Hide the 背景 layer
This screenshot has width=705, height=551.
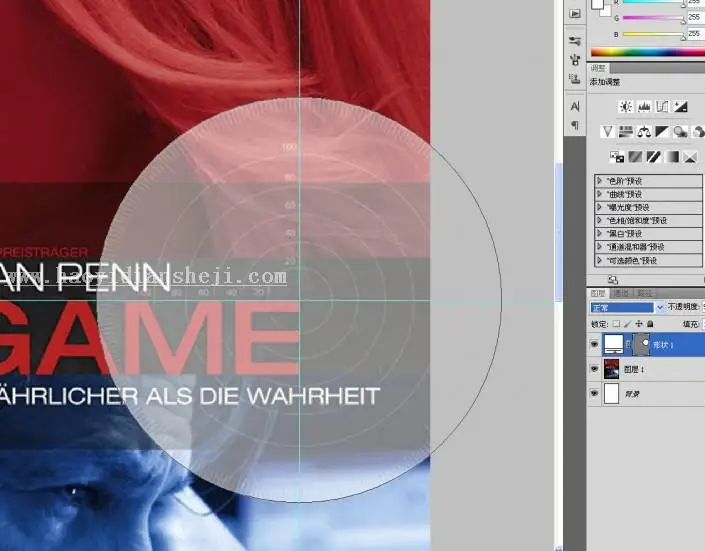tap(594, 393)
